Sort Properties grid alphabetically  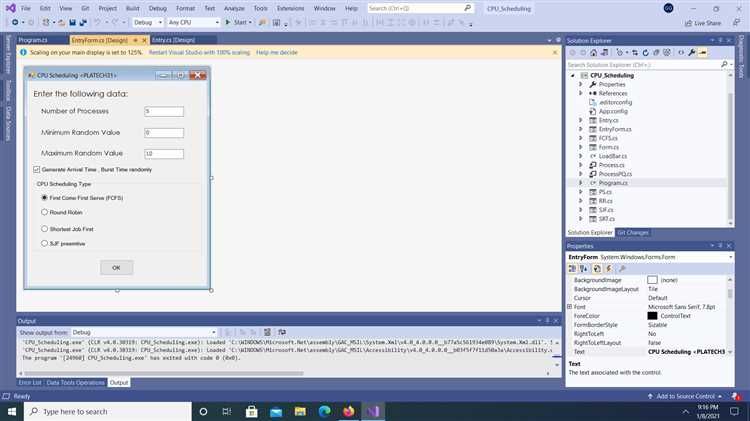[x=584, y=269]
